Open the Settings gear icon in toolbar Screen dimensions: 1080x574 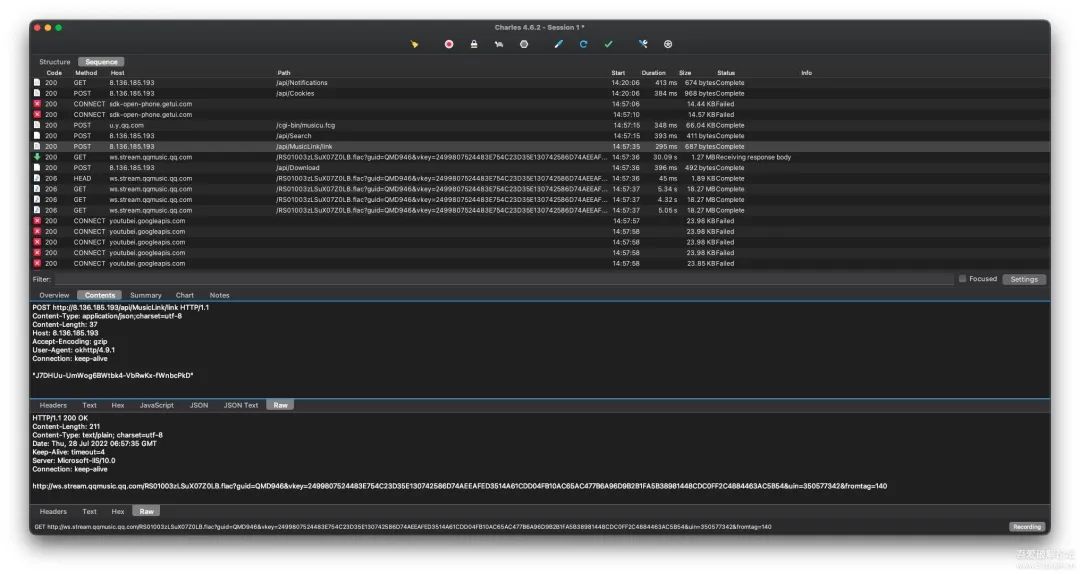[x=667, y=44]
